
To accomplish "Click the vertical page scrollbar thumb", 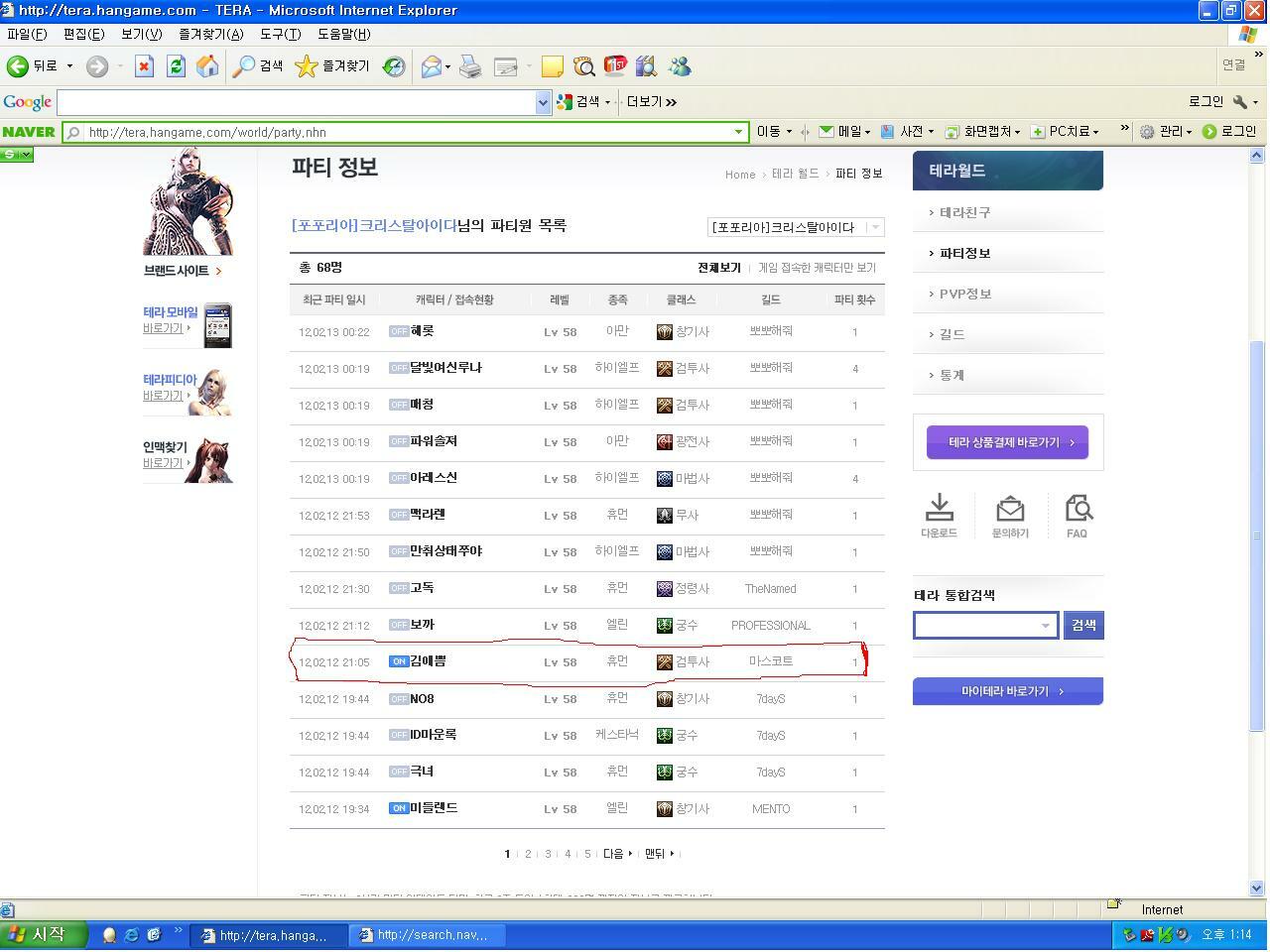I will pos(1257,535).
